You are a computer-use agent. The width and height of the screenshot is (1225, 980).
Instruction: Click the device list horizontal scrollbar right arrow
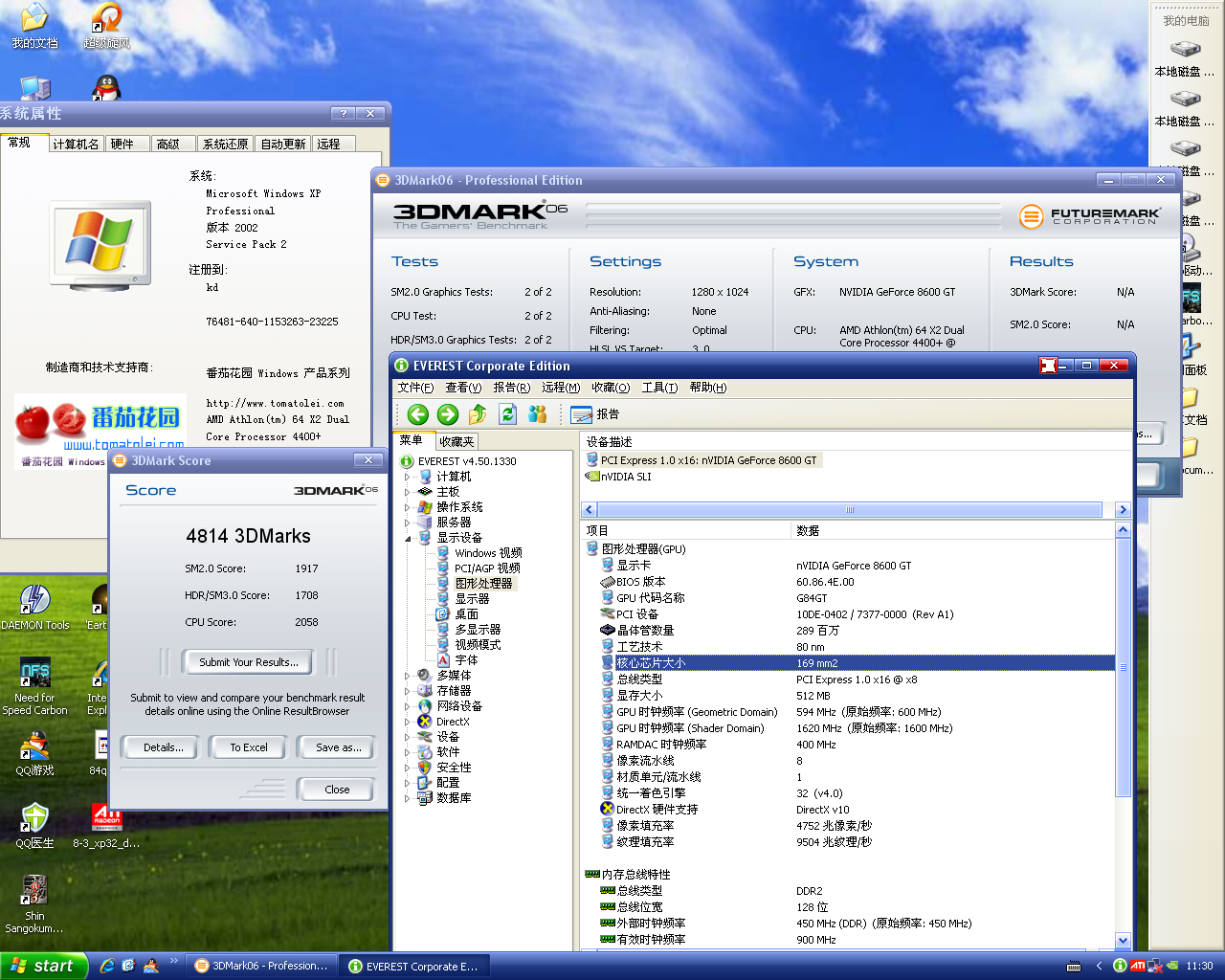pos(1123,510)
